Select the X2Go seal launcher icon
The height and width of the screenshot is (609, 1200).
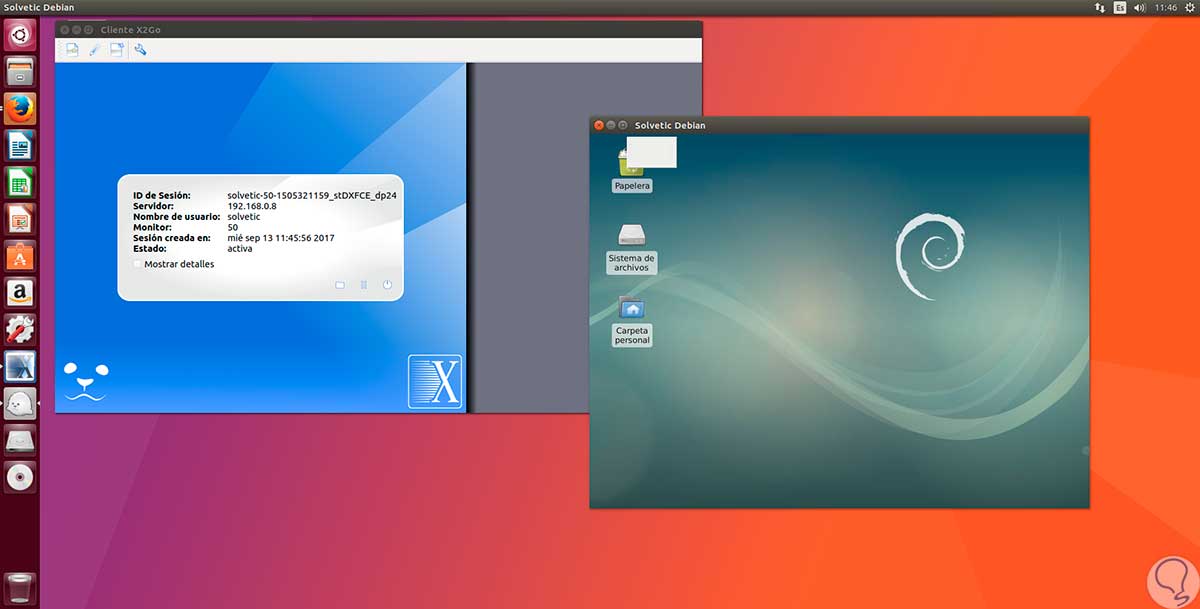click(20, 404)
